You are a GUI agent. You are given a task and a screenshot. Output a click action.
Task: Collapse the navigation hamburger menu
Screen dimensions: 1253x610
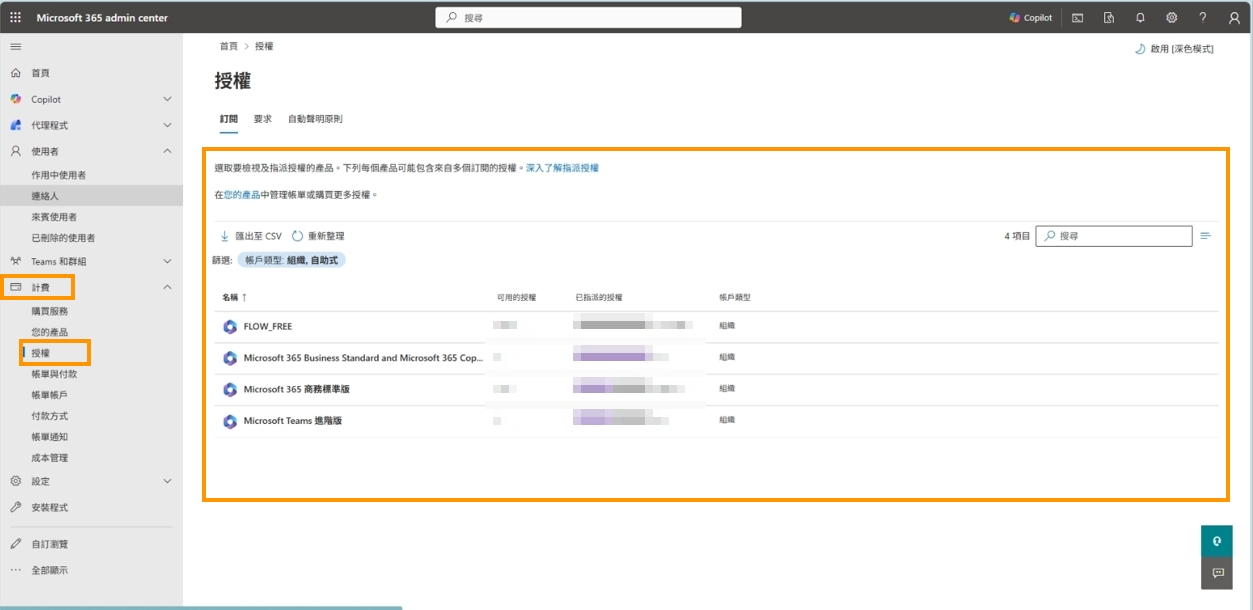15,47
